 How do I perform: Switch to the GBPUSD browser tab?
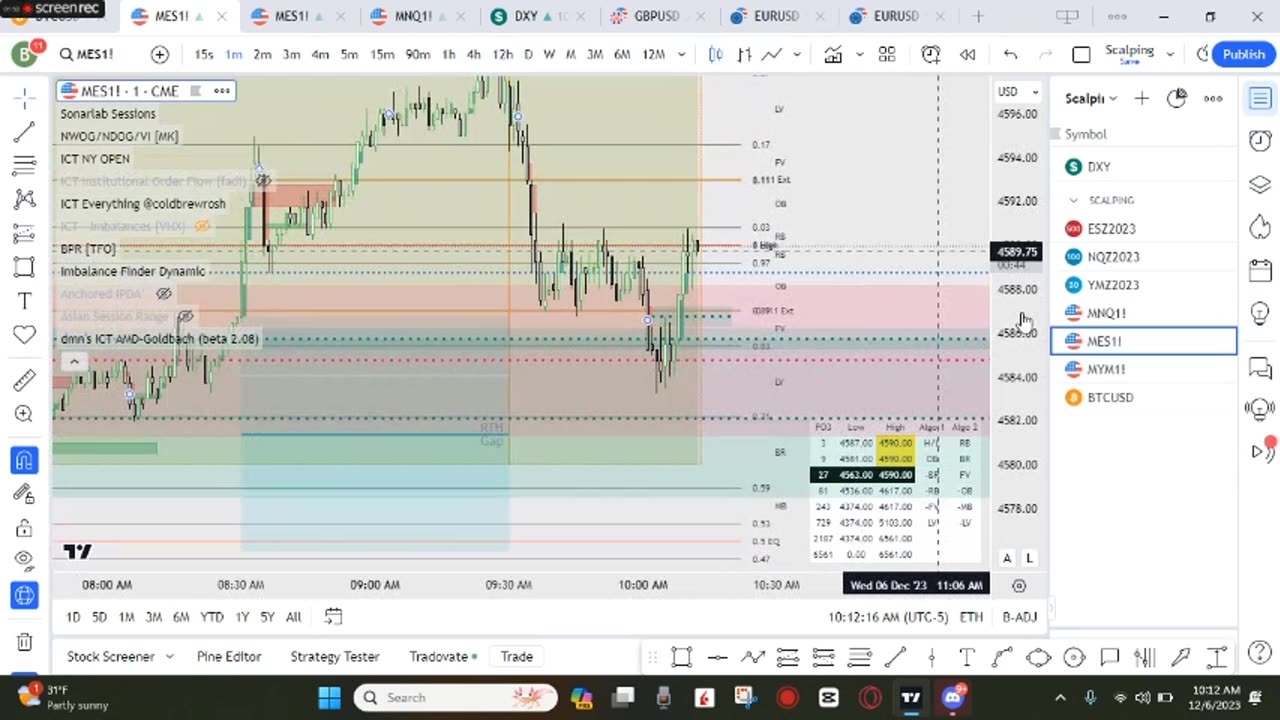(x=657, y=16)
